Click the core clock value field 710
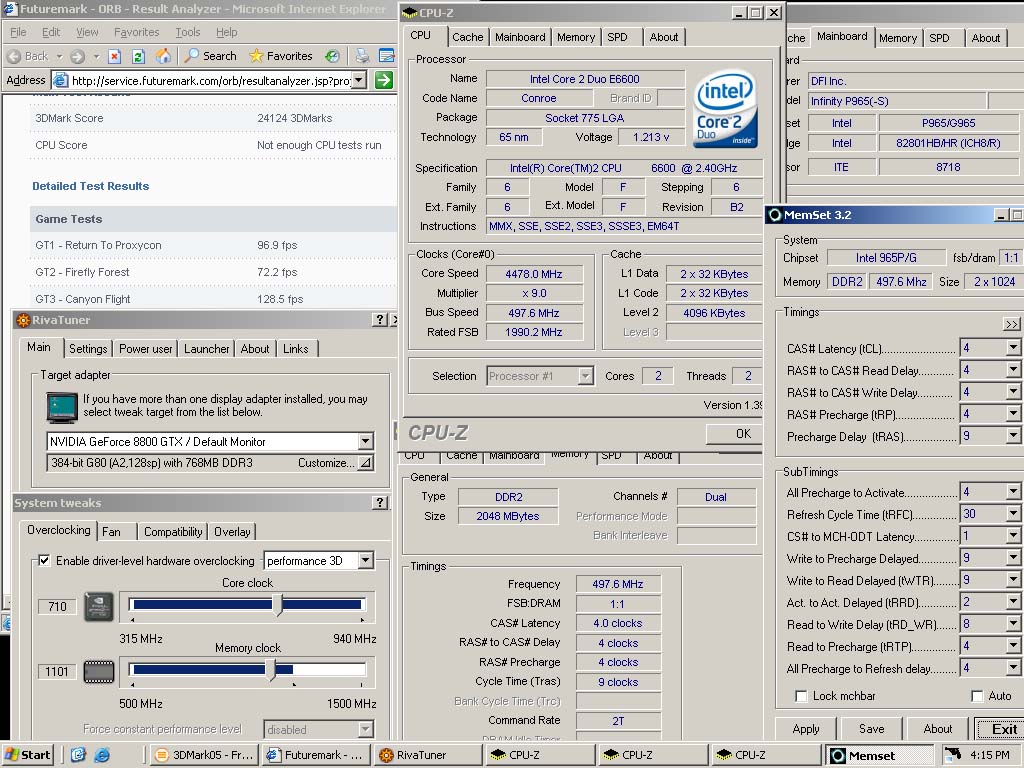 pyautogui.click(x=57, y=607)
